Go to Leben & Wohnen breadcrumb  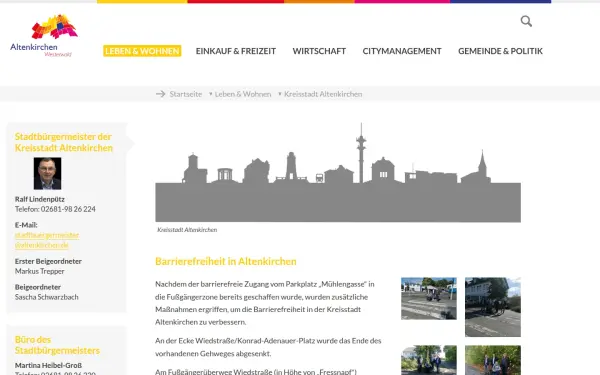point(243,94)
